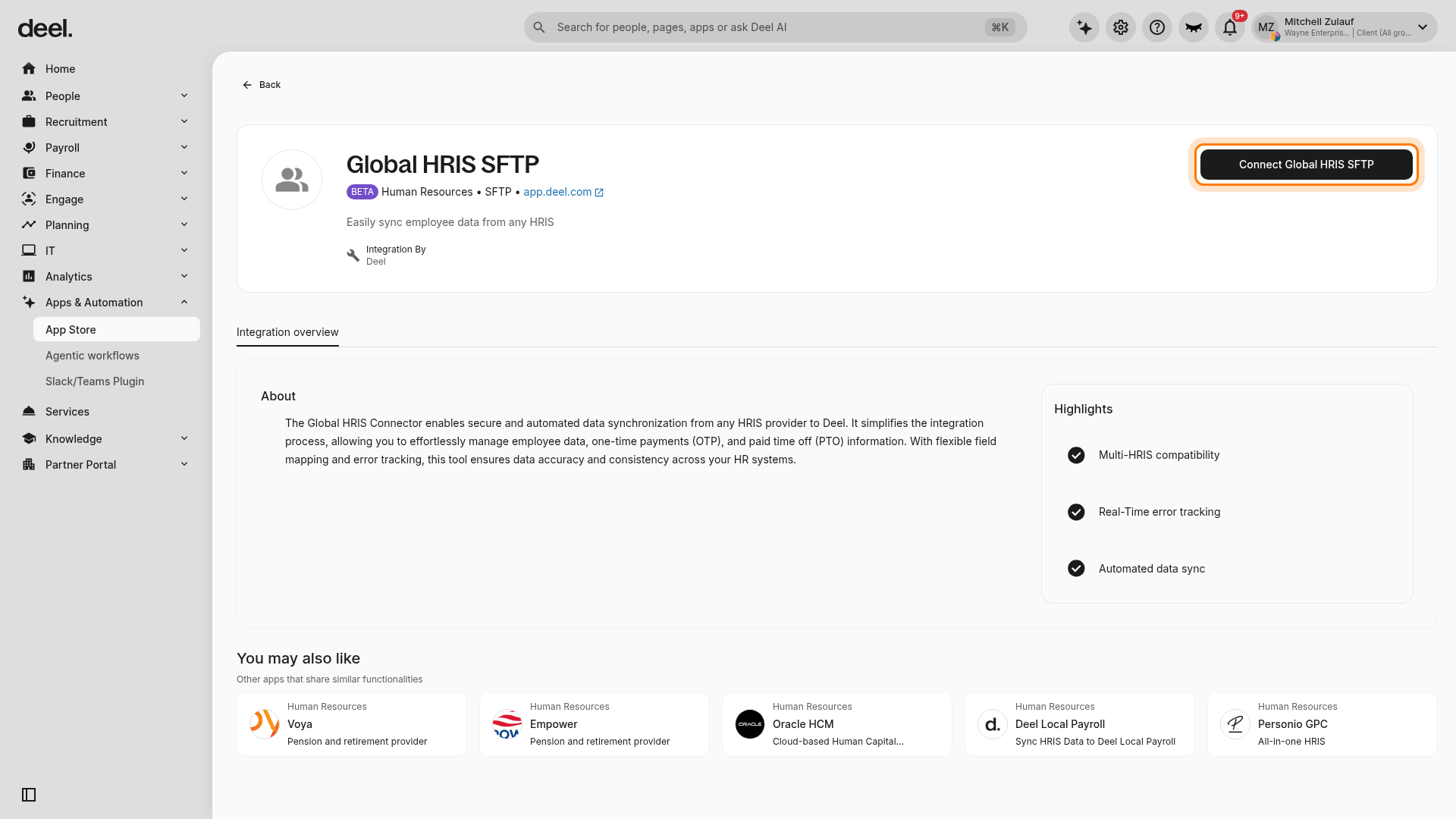Expand the Recruitment menu chevron
Viewport: 1456px width, 819px height.
184,121
